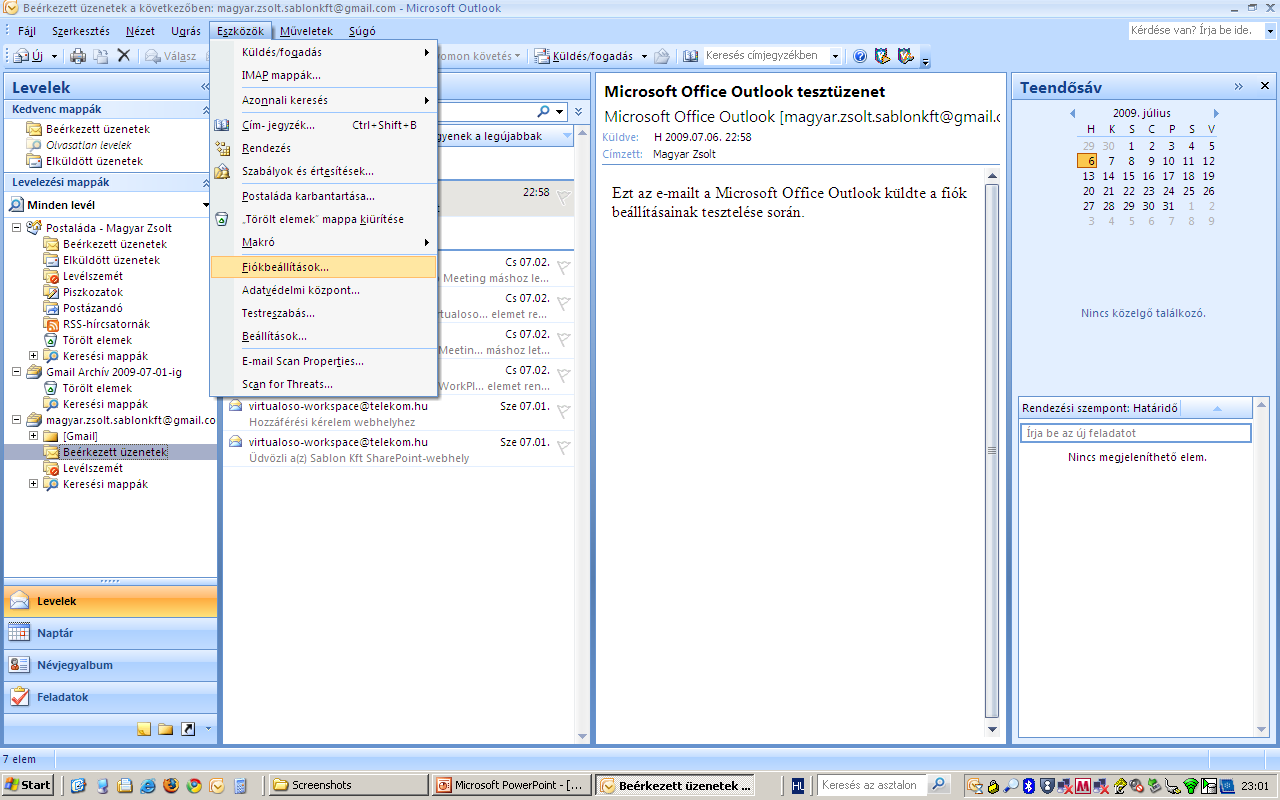Click the Új new mail toolbar icon
The image size is (1280, 800).
click(x=27, y=56)
